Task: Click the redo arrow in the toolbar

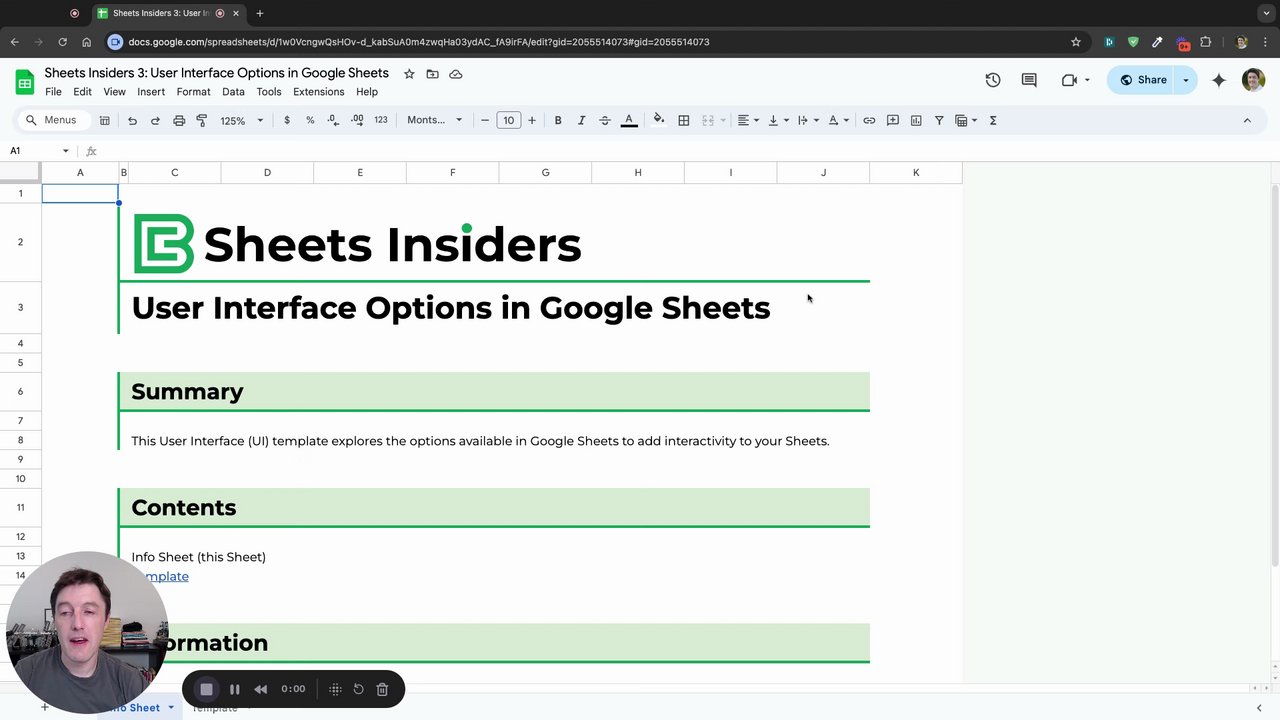Action: click(155, 120)
